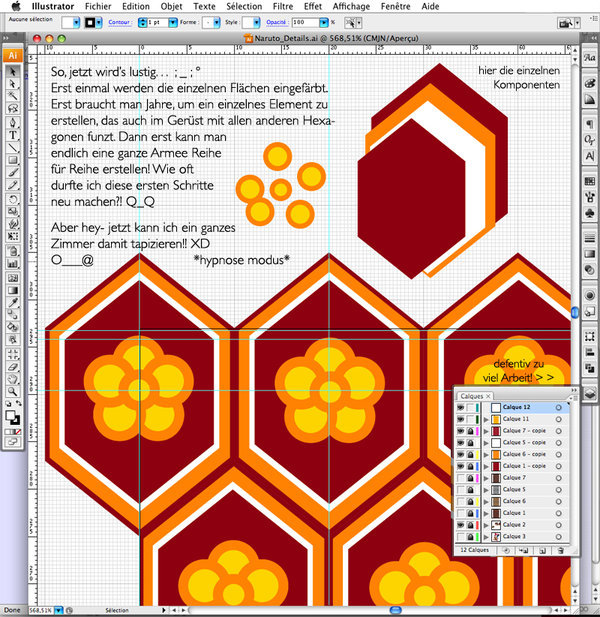The height and width of the screenshot is (617, 600).
Task: Select the Calques panel tab
Action: click(x=475, y=396)
